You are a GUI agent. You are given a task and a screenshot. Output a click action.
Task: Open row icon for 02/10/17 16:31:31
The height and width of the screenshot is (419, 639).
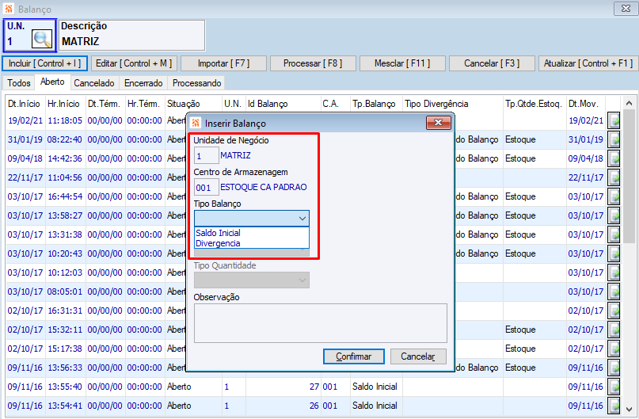(613, 311)
